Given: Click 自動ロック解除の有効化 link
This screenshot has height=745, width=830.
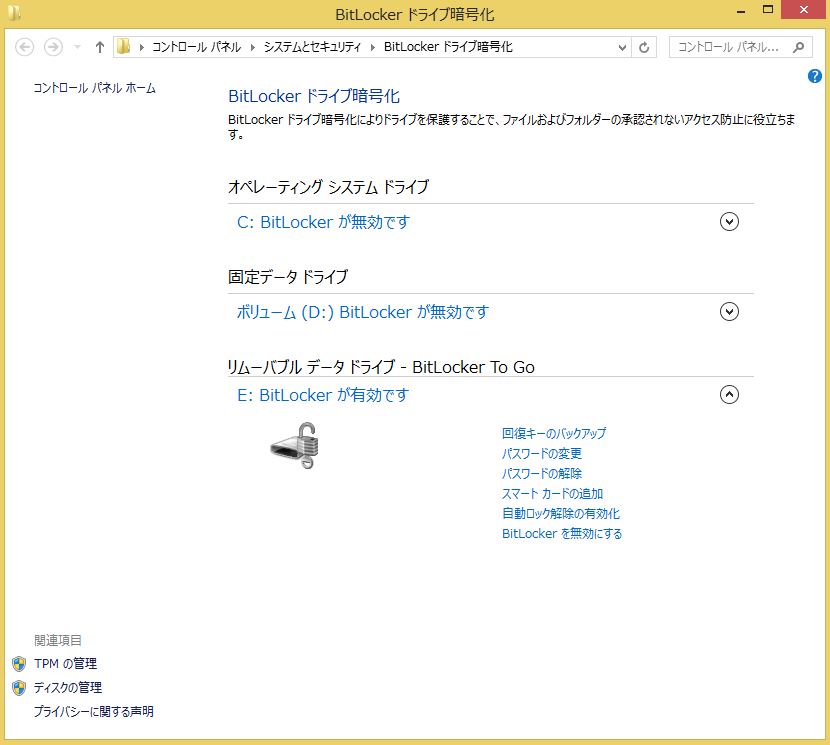Looking at the screenshot, I should click(x=561, y=514).
